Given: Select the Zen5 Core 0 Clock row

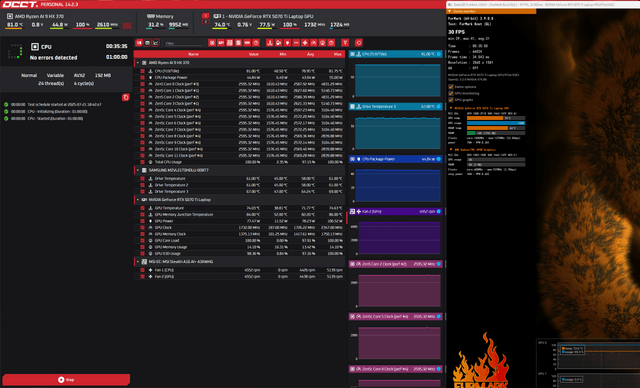Looking at the screenshot, I should (240, 84).
